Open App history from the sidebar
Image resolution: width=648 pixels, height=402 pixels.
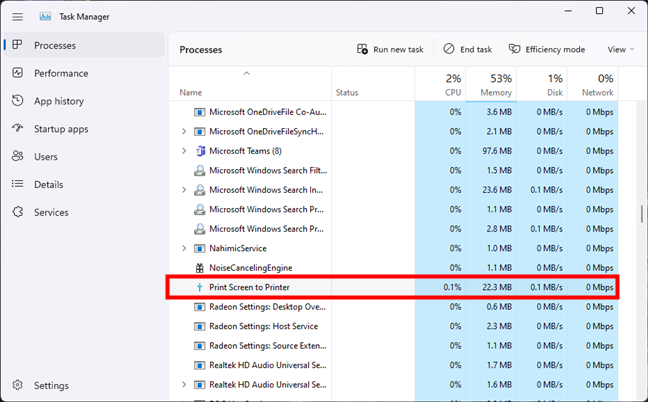18,101
